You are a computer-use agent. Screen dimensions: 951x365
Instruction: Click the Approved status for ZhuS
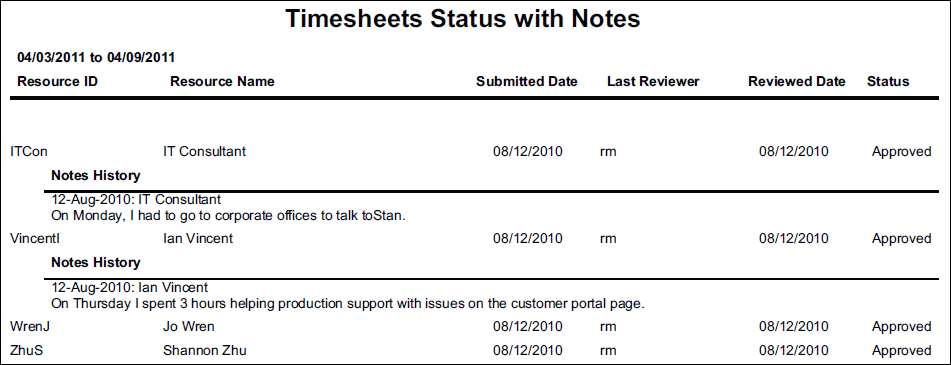coord(902,350)
